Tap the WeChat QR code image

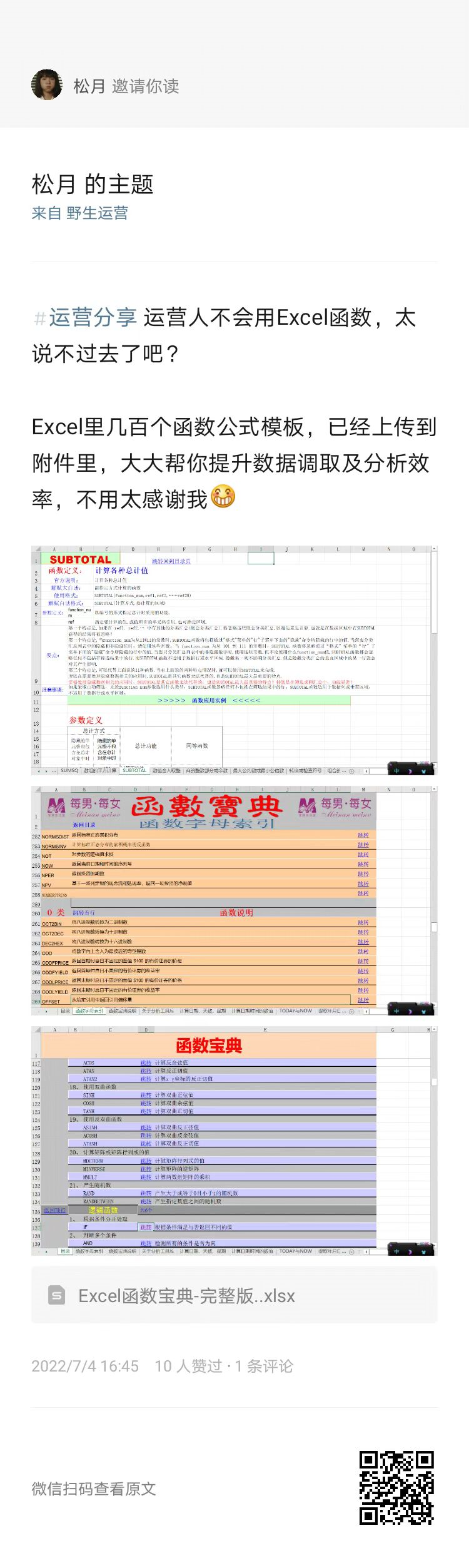click(x=396, y=1488)
